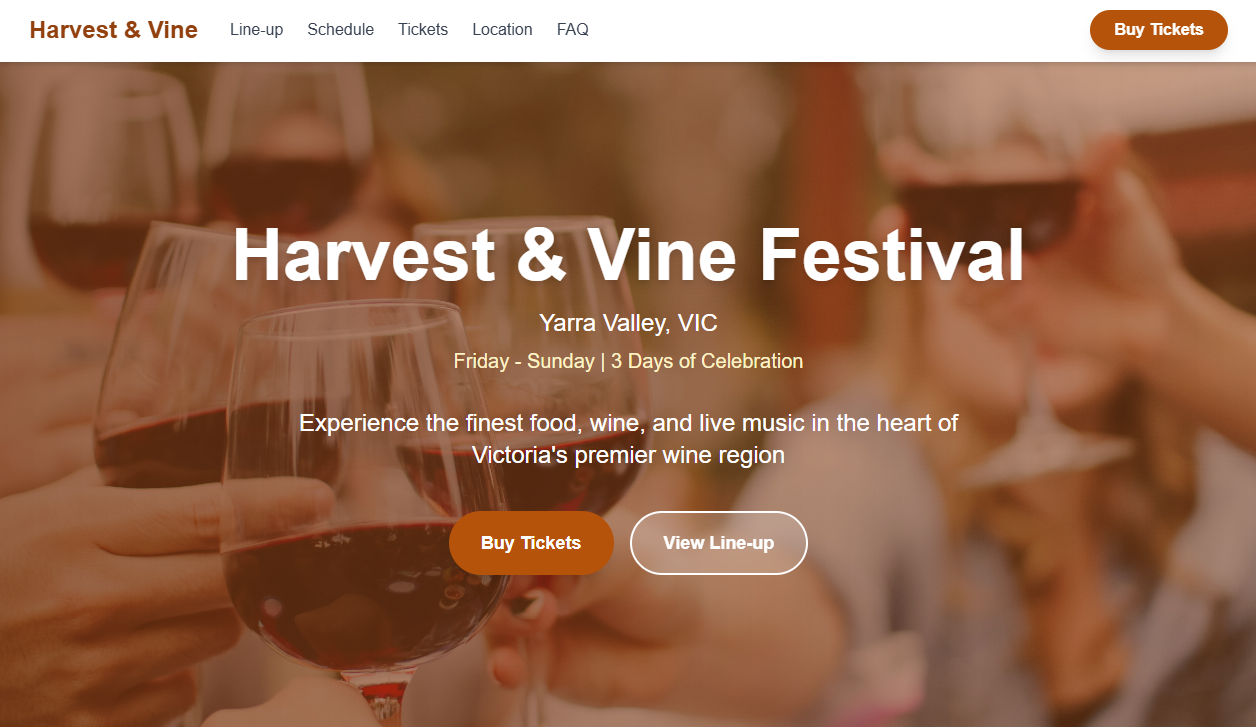The height and width of the screenshot is (727, 1256).
Task: Open ticket purchase from the banner
Action: pyautogui.click(x=531, y=542)
